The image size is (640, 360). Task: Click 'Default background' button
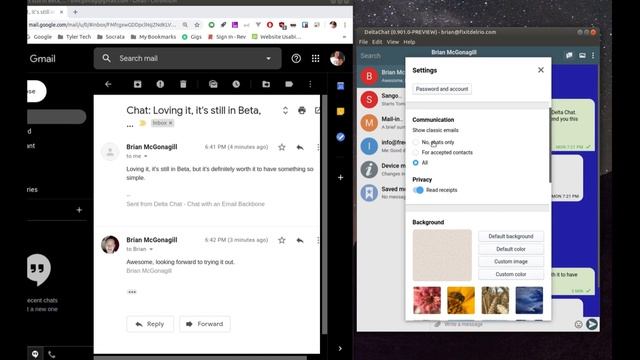click(511, 236)
